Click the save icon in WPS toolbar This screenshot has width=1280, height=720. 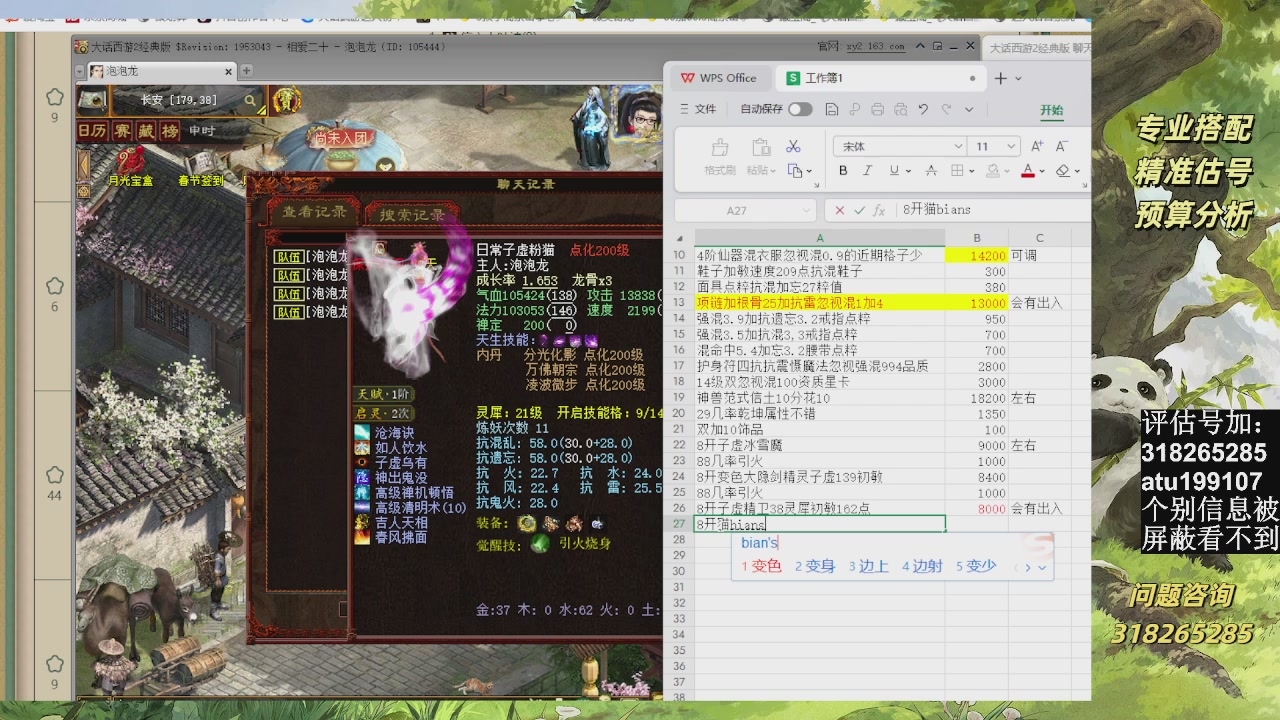pyautogui.click(x=830, y=109)
